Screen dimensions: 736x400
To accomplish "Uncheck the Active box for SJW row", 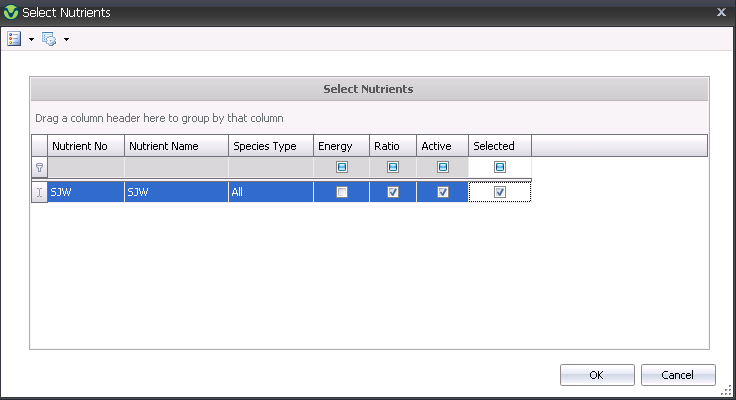I will tap(443, 192).
